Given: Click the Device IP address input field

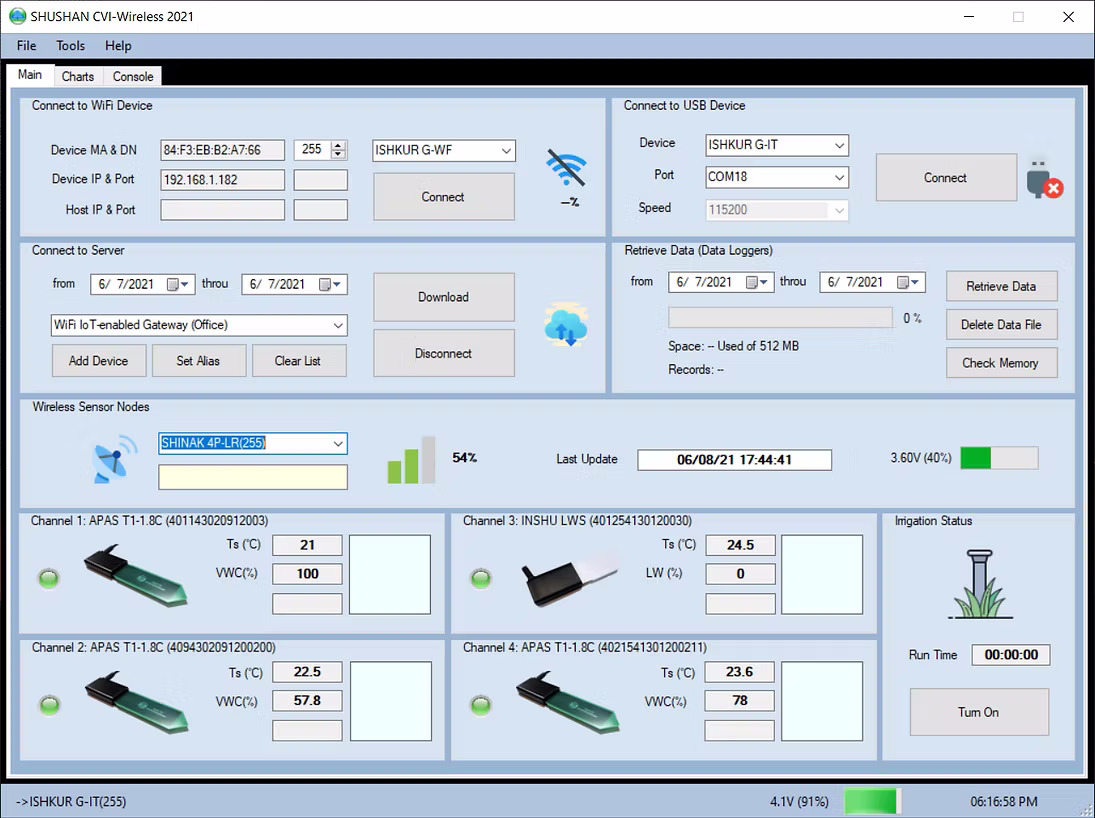Looking at the screenshot, I should pos(222,180).
